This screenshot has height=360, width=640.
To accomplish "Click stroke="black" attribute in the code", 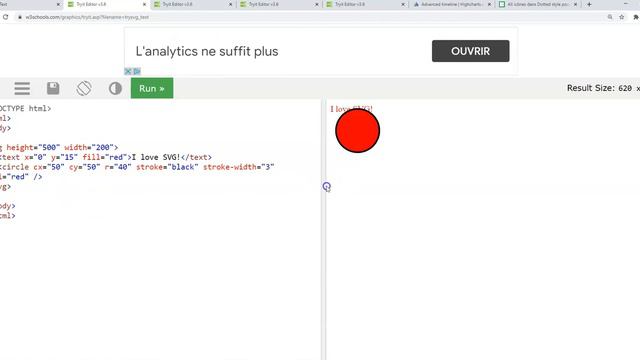I will pyautogui.click(x=167, y=167).
